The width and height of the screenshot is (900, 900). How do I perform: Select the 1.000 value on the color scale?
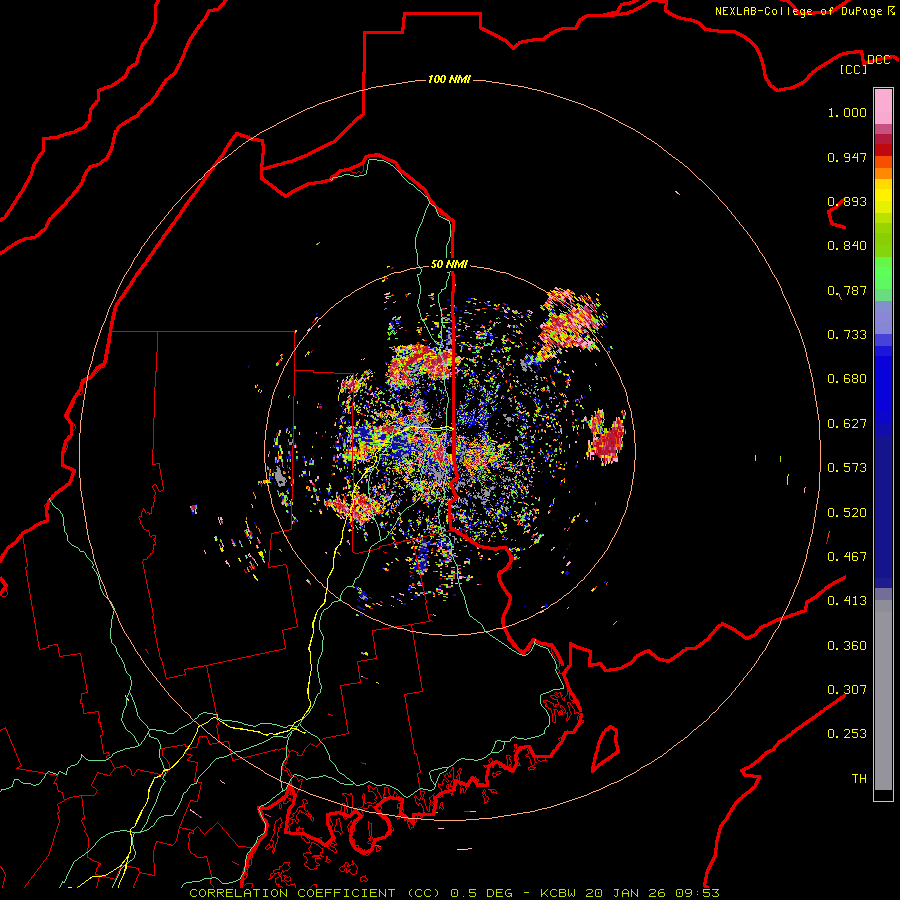click(847, 112)
